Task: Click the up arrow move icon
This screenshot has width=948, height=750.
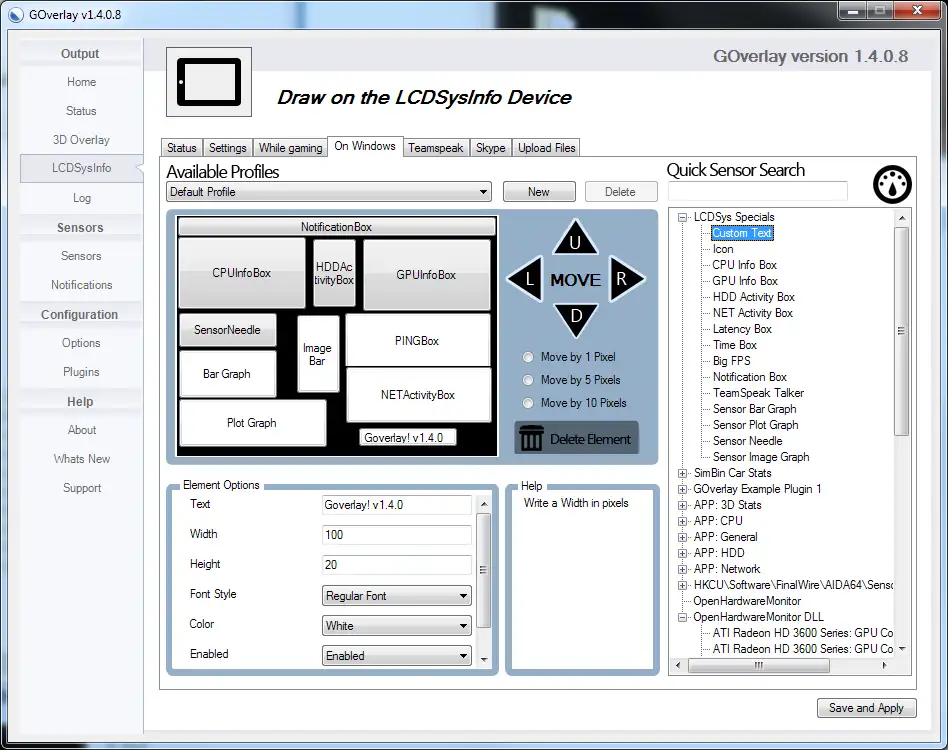Action: pyautogui.click(x=575, y=240)
